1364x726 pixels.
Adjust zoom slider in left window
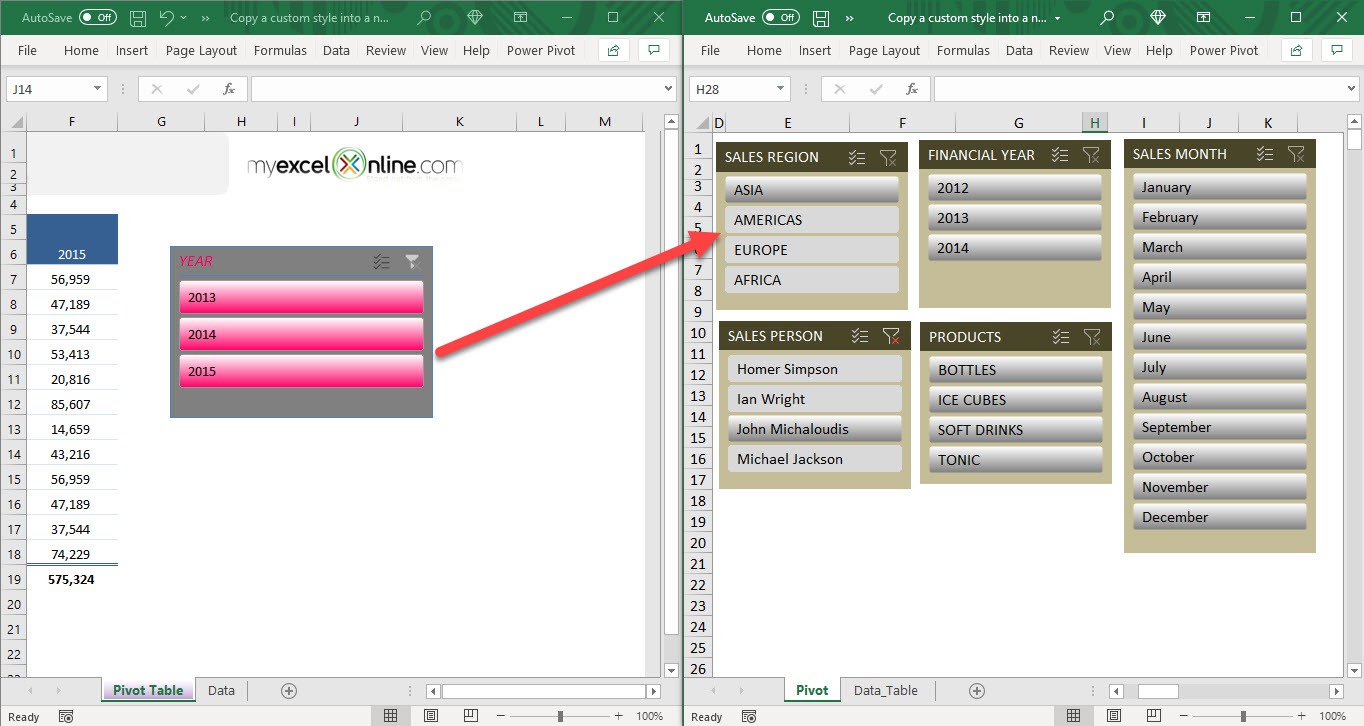coord(560,716)
